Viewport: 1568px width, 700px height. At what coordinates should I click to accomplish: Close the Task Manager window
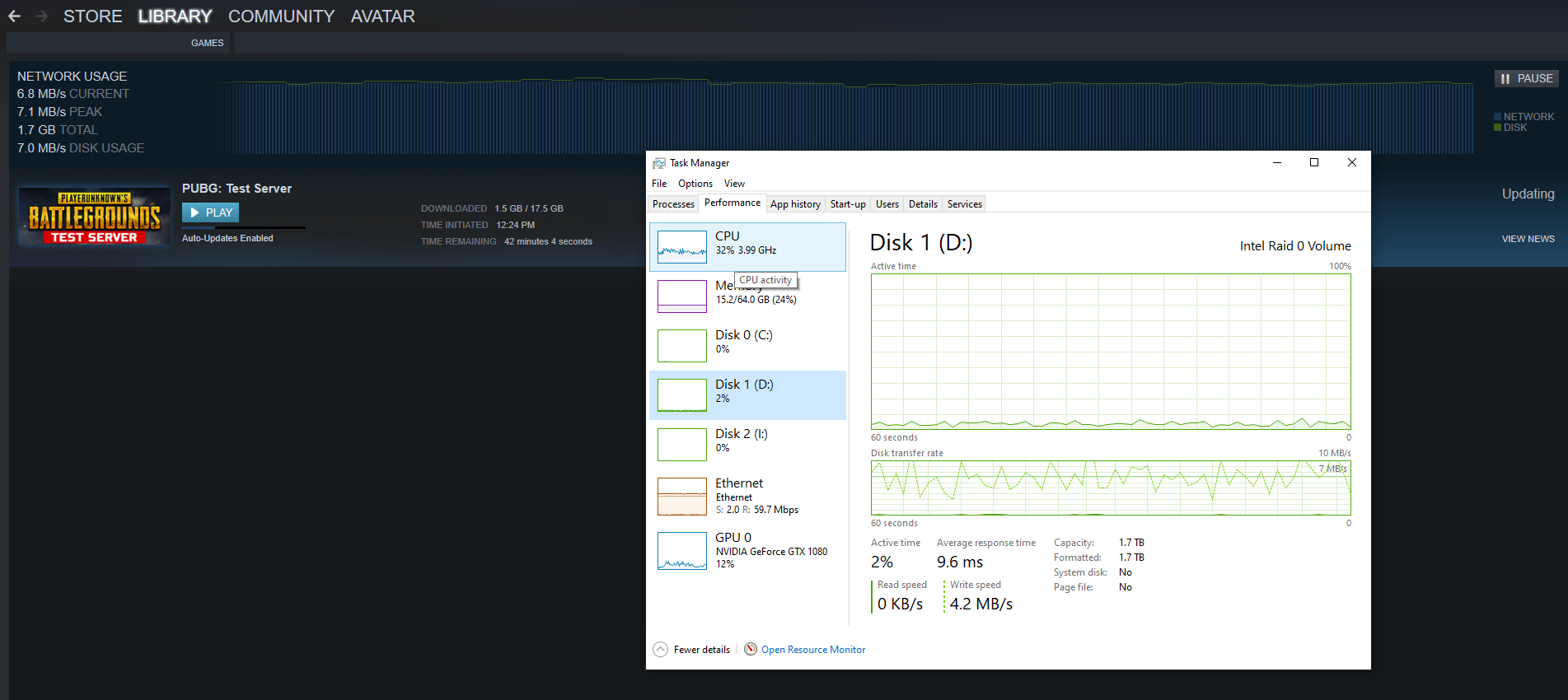pos(1352,162)
